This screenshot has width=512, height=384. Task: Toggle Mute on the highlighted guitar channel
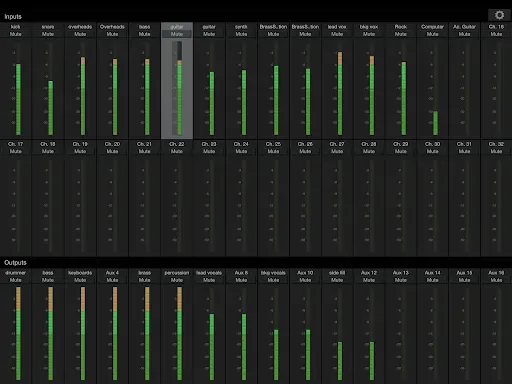point(177,34)
